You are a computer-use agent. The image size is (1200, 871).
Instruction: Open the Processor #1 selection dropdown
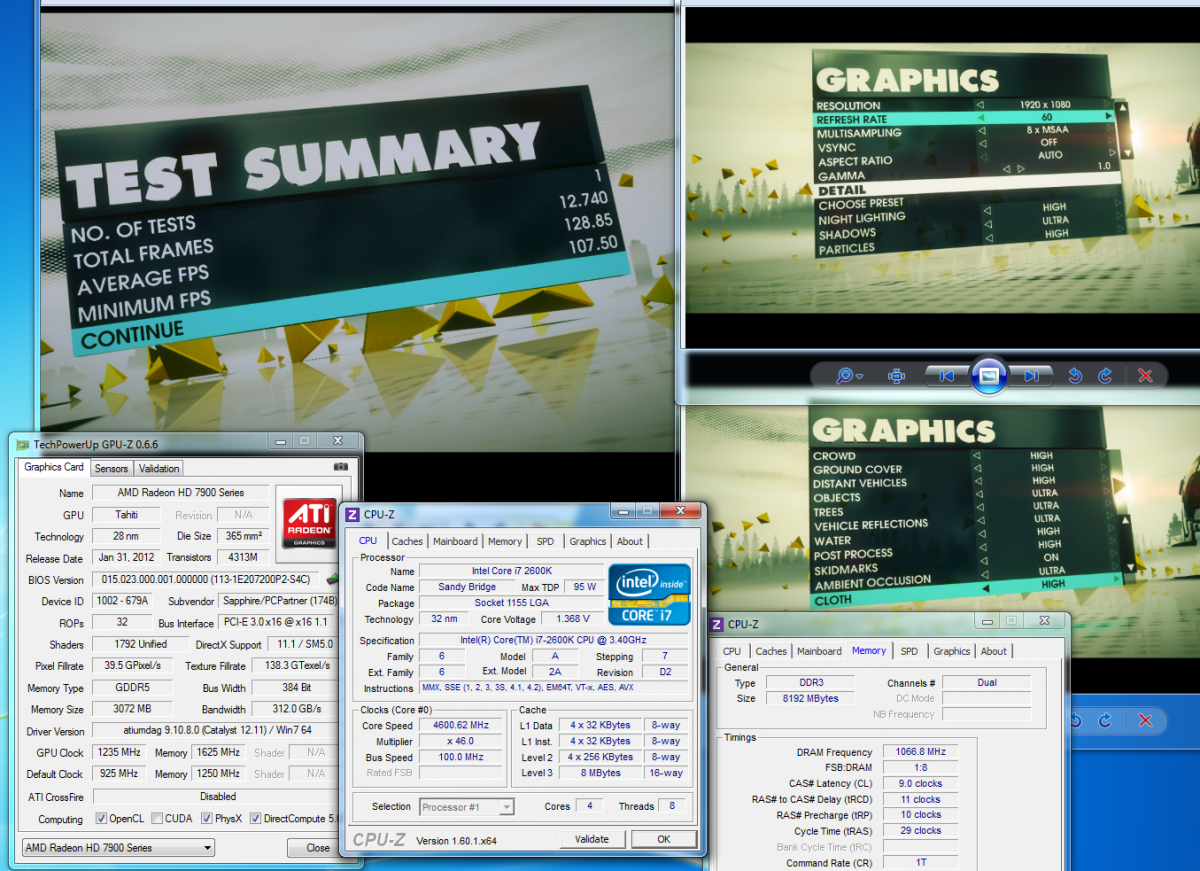click(466, 807)
